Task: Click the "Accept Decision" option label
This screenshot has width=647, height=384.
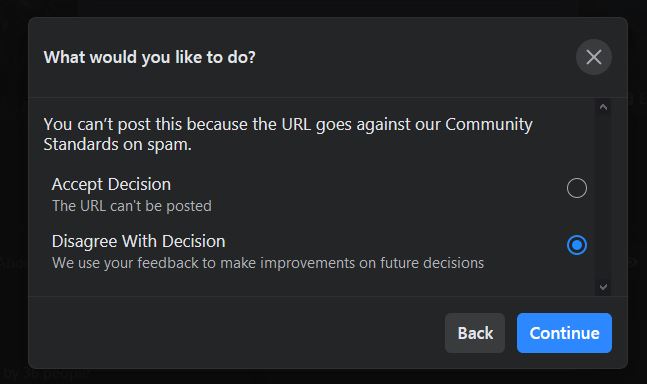Action: click(x=111, y=184)
